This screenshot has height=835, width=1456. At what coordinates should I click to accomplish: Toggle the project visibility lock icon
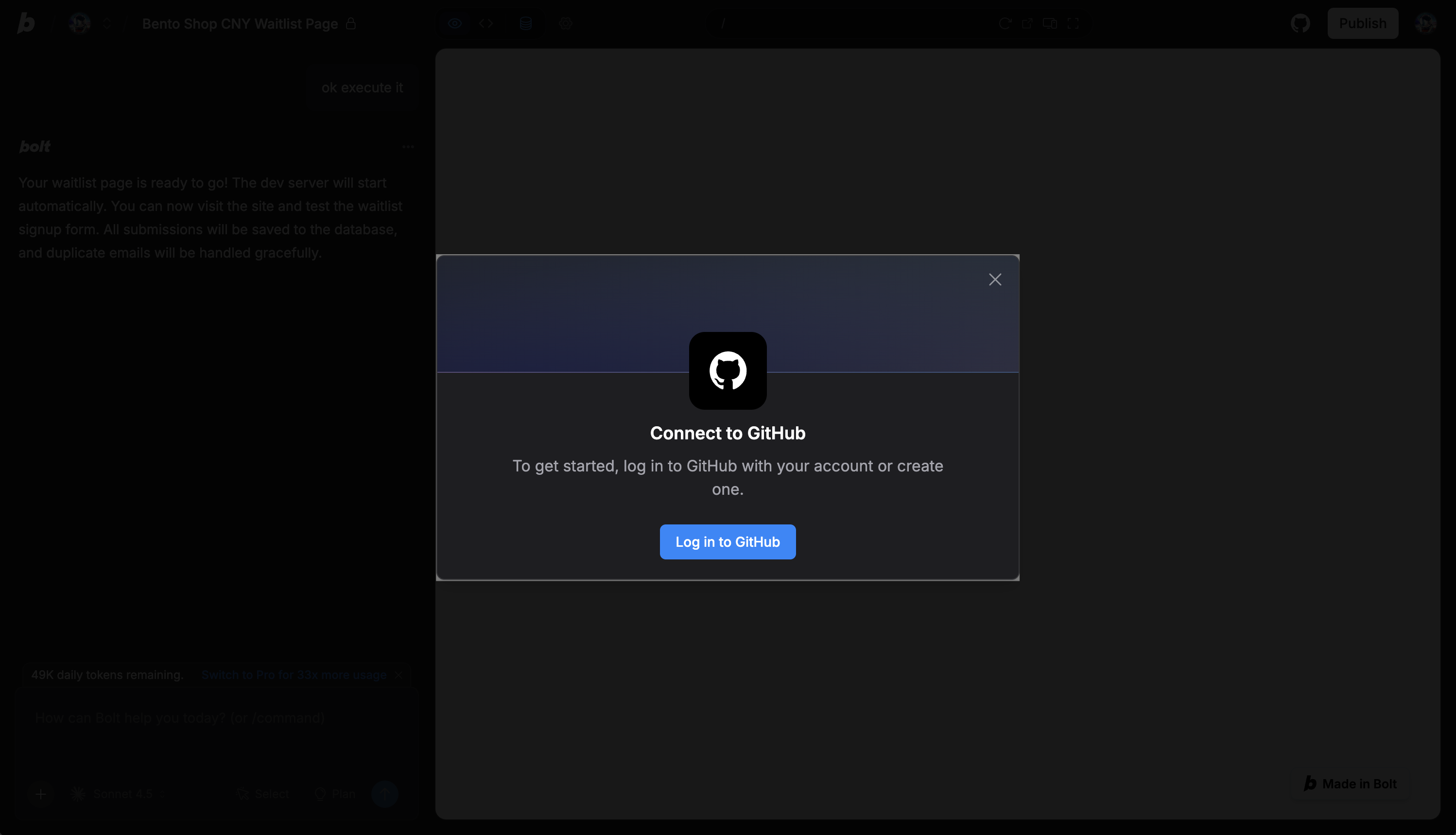tap(351, 24)
